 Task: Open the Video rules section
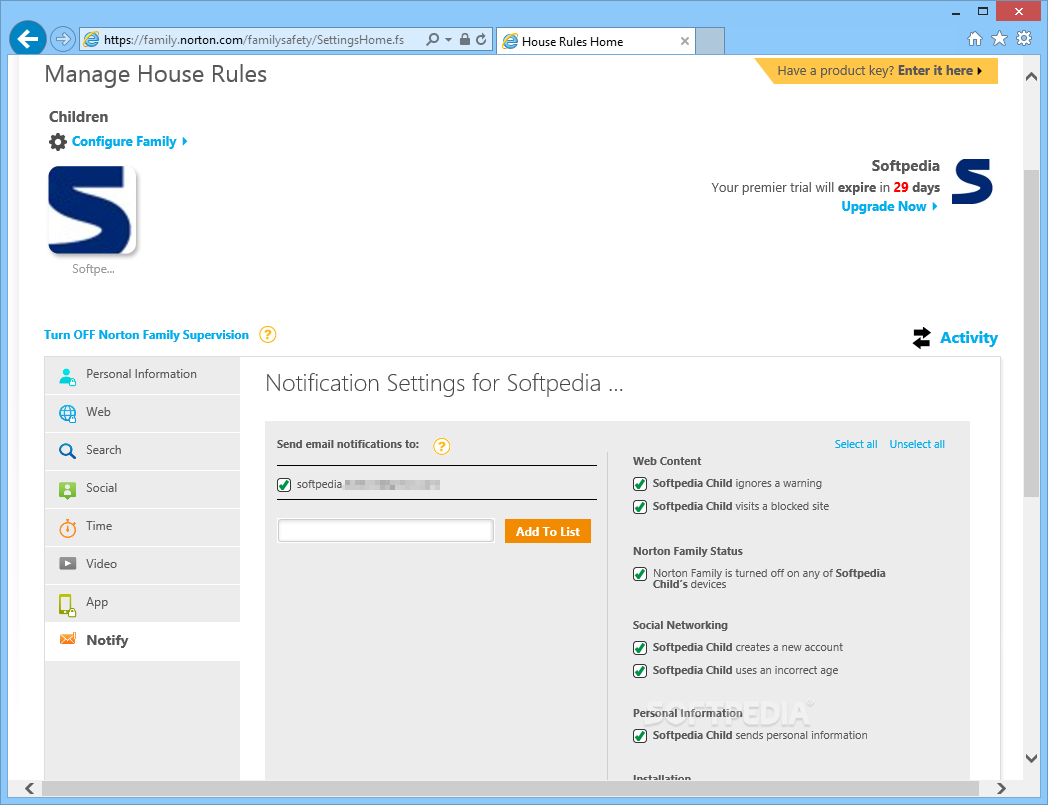pyautogui.click(x=142, y=566)
